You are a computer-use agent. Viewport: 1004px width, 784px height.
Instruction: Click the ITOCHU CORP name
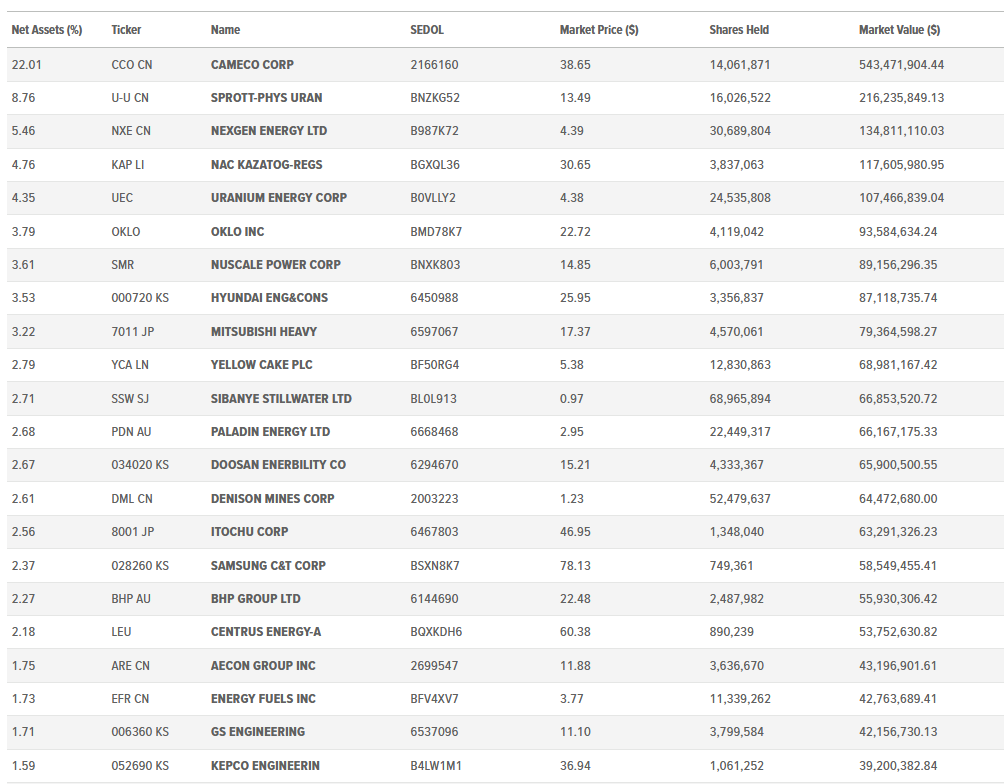249,532
